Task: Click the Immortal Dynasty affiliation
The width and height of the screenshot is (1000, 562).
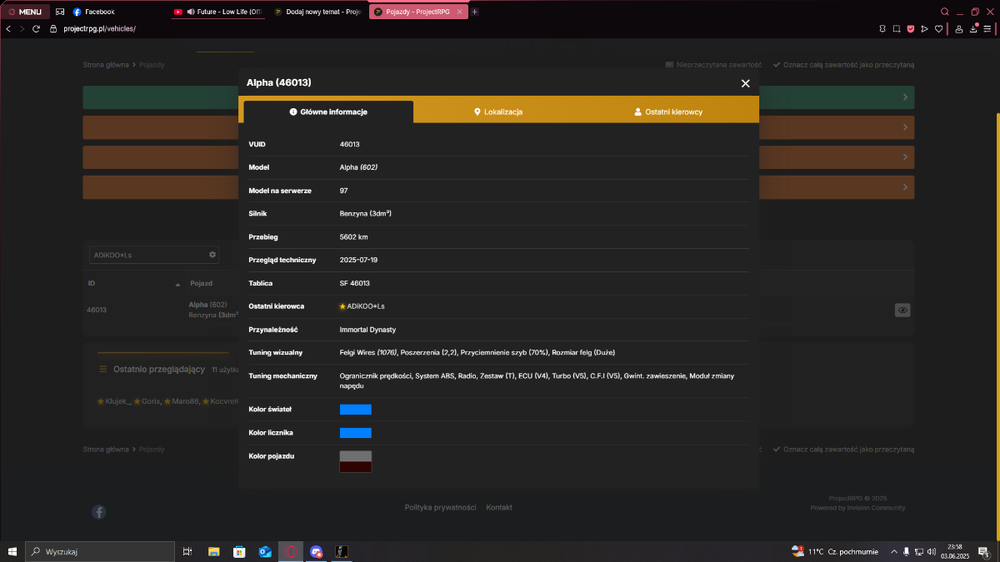Action: tap(367, 330)
